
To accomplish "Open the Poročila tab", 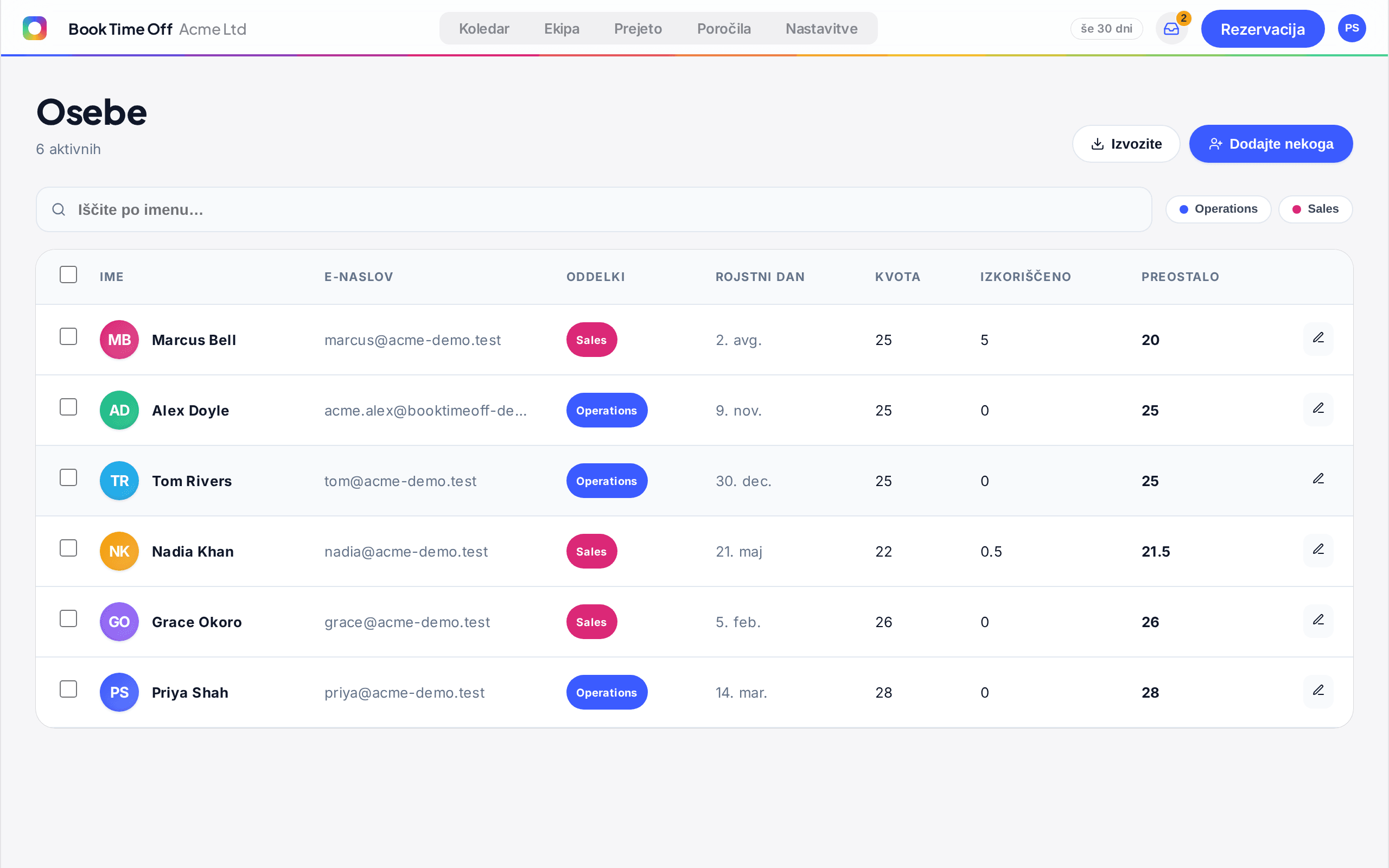I will tap(723, 29).
